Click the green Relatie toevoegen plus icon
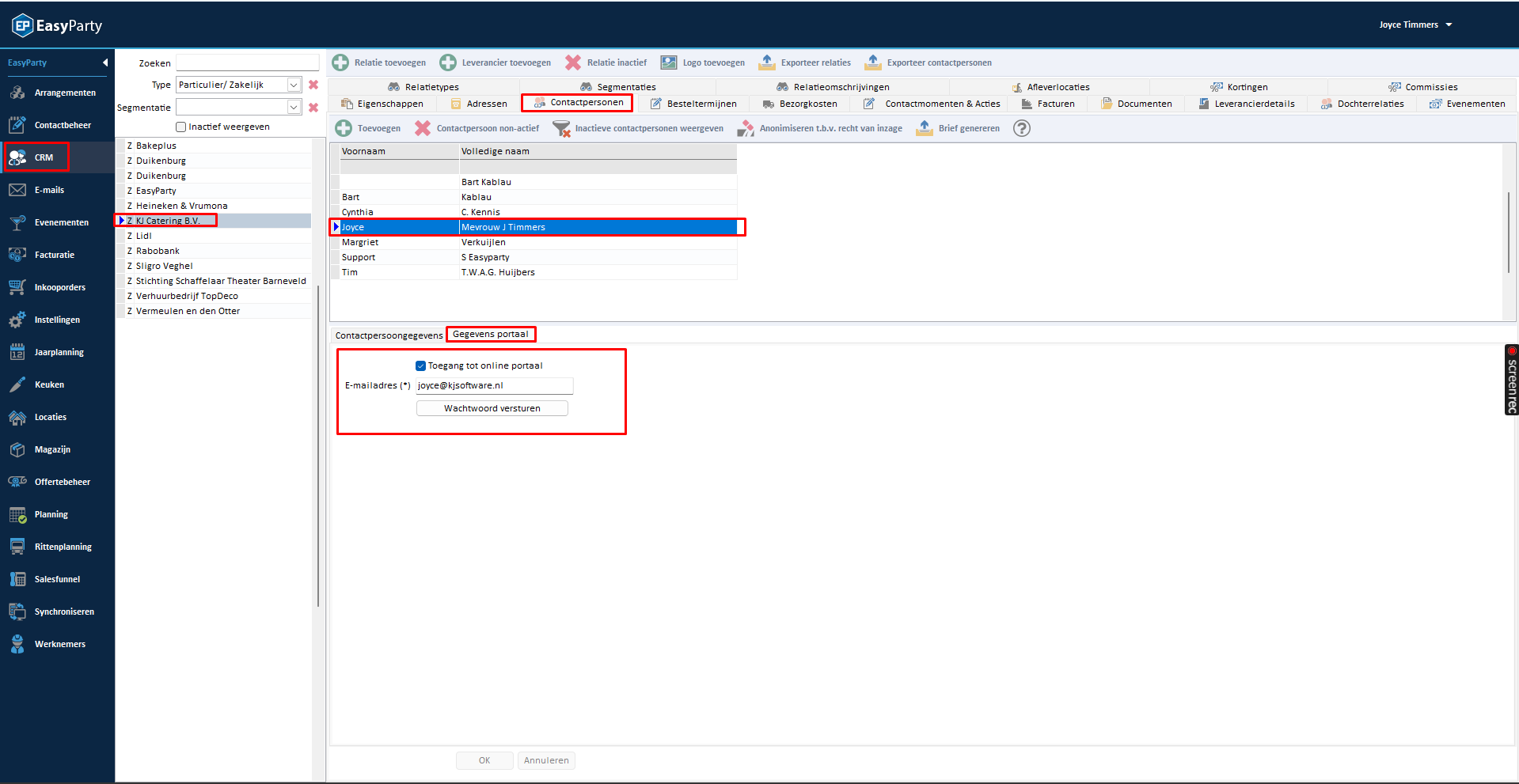This screenshot has width=1519, height=784. tap(340, 62)
